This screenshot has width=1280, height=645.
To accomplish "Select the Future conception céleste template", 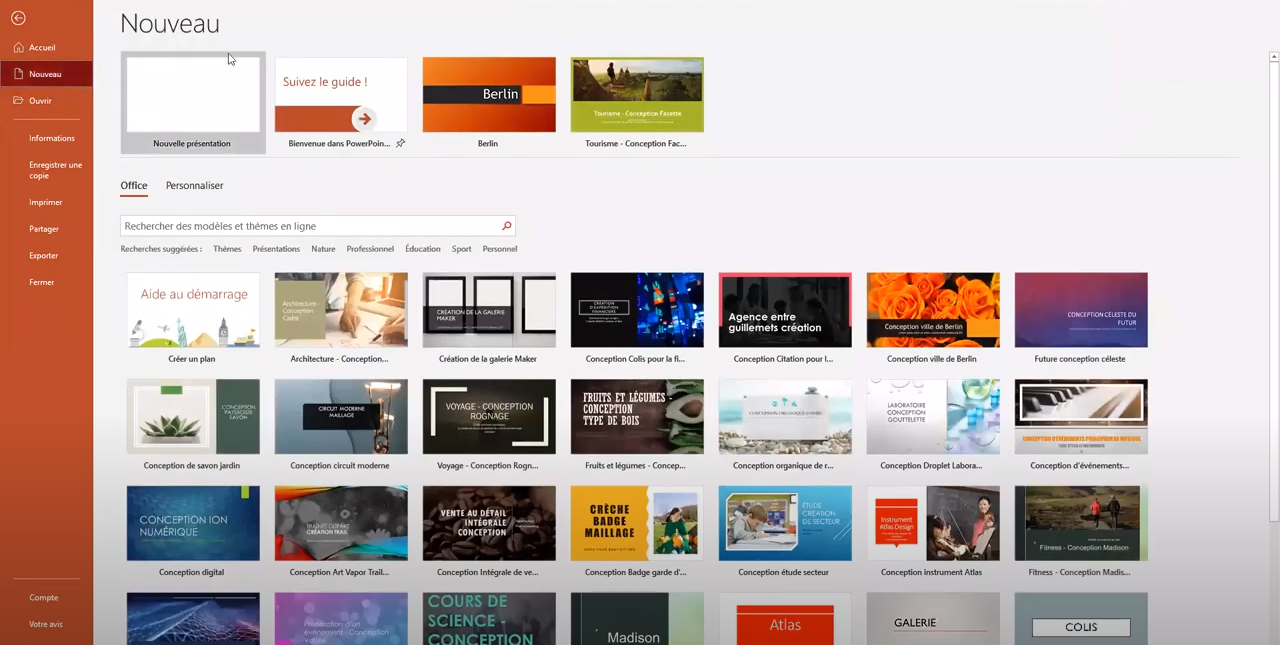I will pos(1081,318).
